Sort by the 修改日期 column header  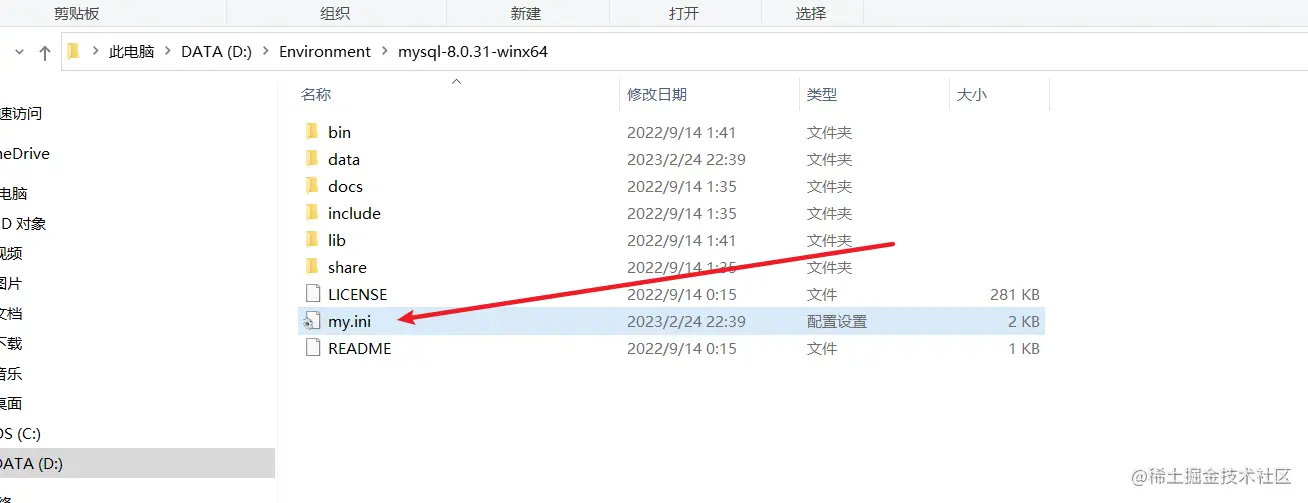657,95
